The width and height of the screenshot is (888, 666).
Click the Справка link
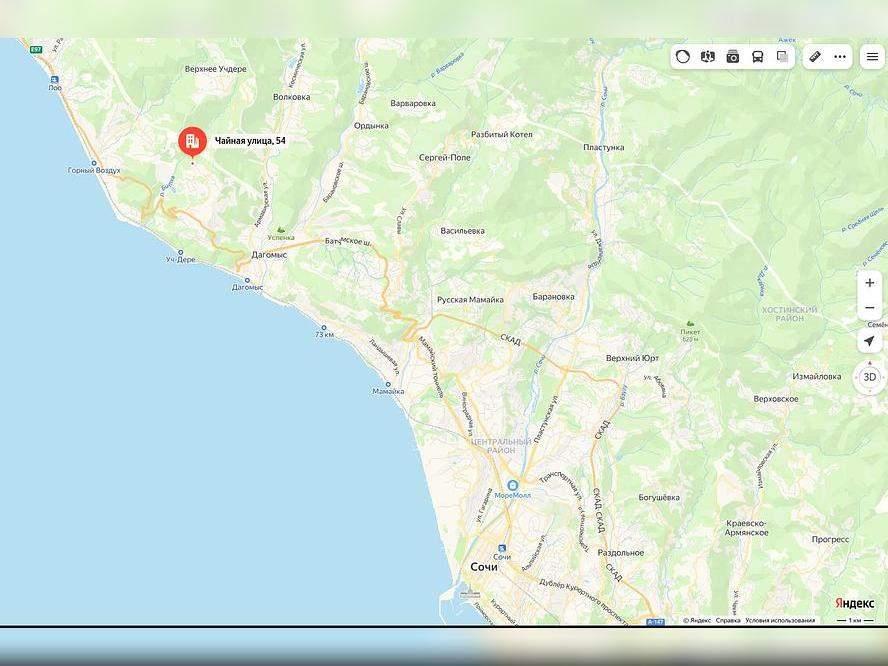click(728, 620)
